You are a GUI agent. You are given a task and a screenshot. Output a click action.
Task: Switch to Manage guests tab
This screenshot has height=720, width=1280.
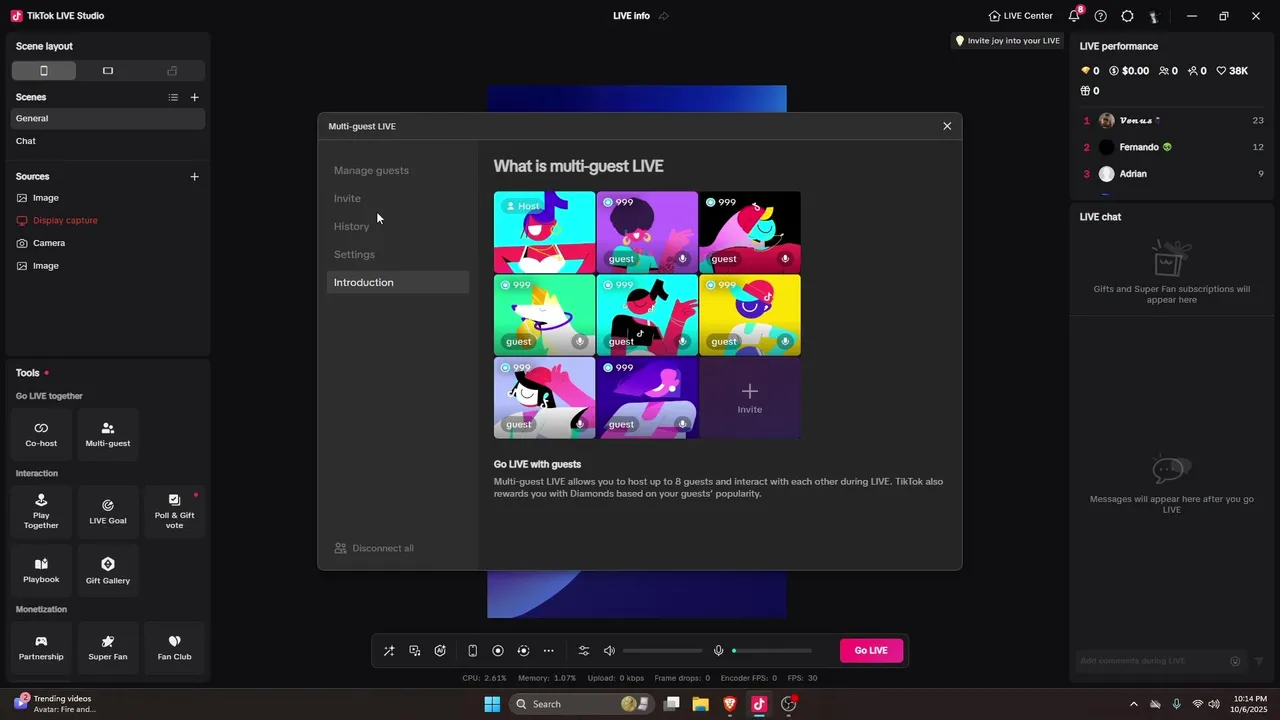398,170
